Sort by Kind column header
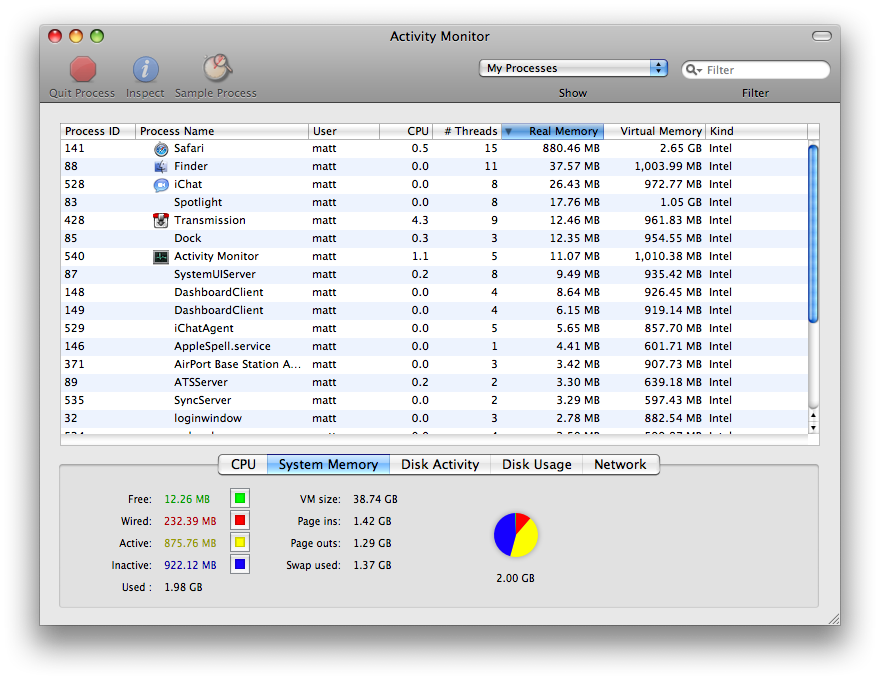880x680 pixels. (x=757, y=131)
